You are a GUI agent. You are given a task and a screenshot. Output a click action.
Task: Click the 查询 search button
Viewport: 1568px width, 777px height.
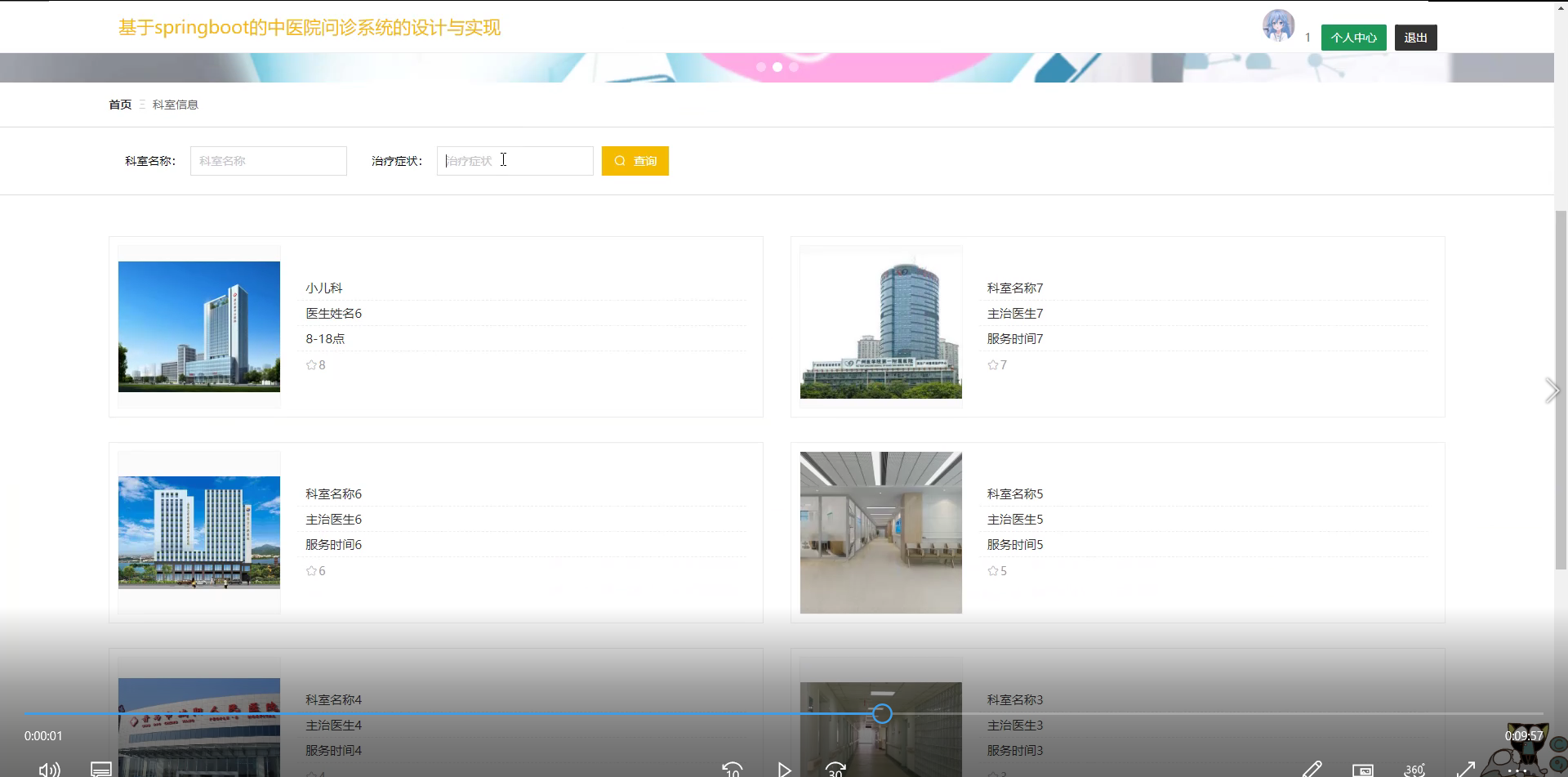pyautogui.click(x=635, y=161)
